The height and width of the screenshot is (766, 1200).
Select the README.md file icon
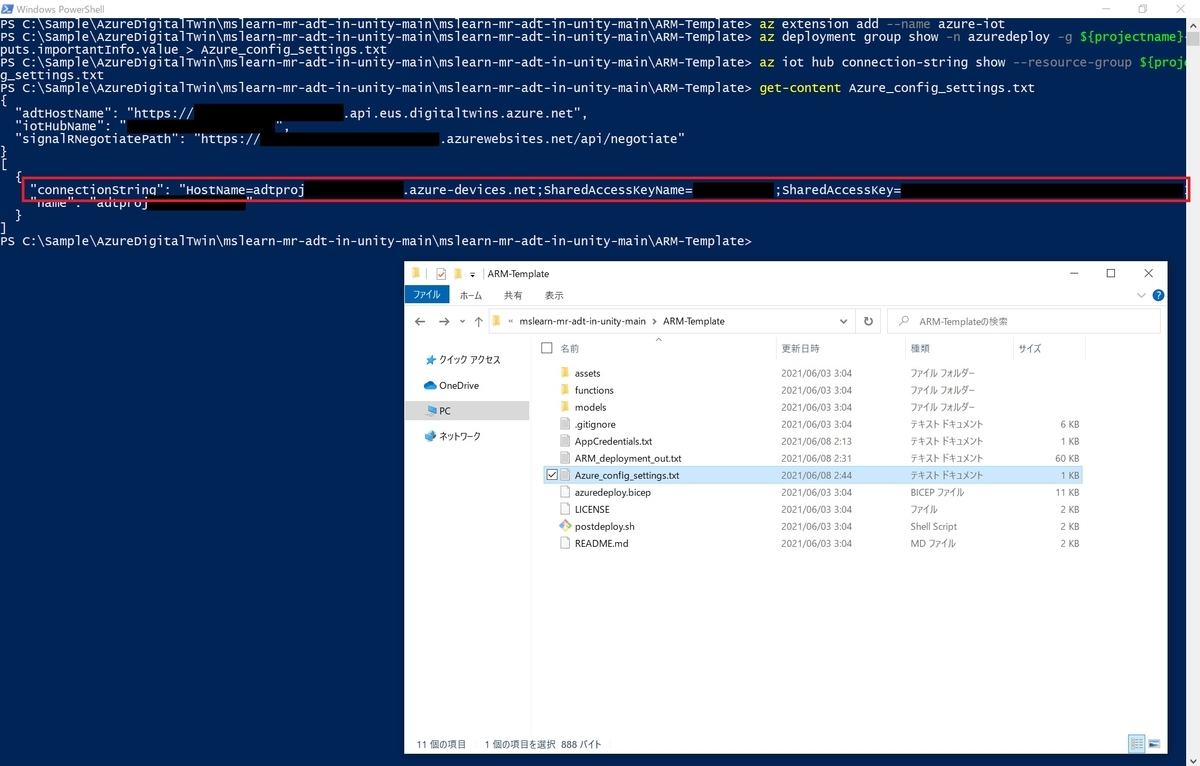[x=565, y=543]
